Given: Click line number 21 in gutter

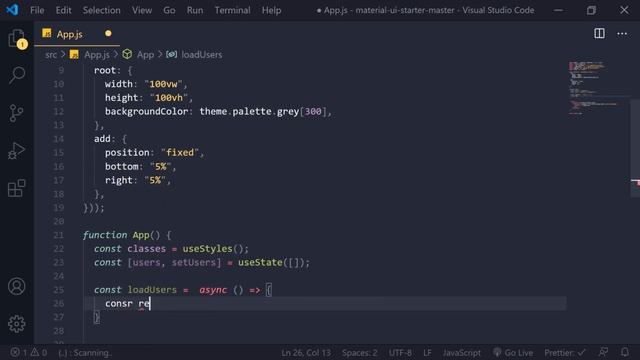Looking at the screenshot, I should 59,235.
